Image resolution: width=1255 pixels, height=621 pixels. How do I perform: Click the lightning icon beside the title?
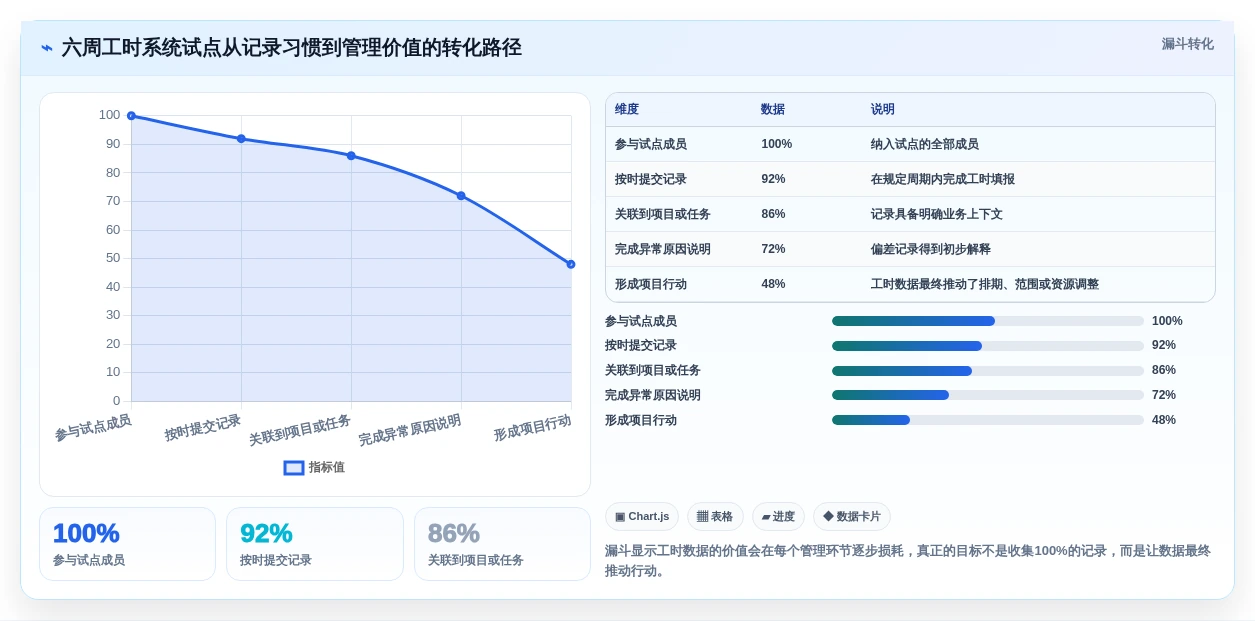[x=47, y=48]
